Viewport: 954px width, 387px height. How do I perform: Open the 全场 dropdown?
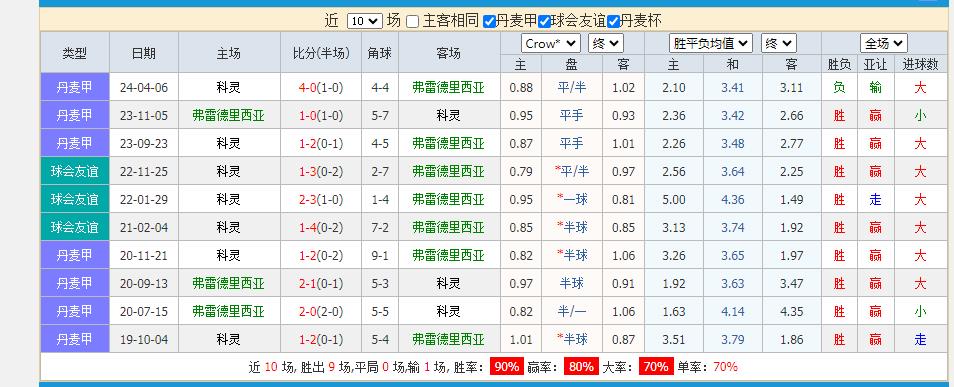pos(883,44)
